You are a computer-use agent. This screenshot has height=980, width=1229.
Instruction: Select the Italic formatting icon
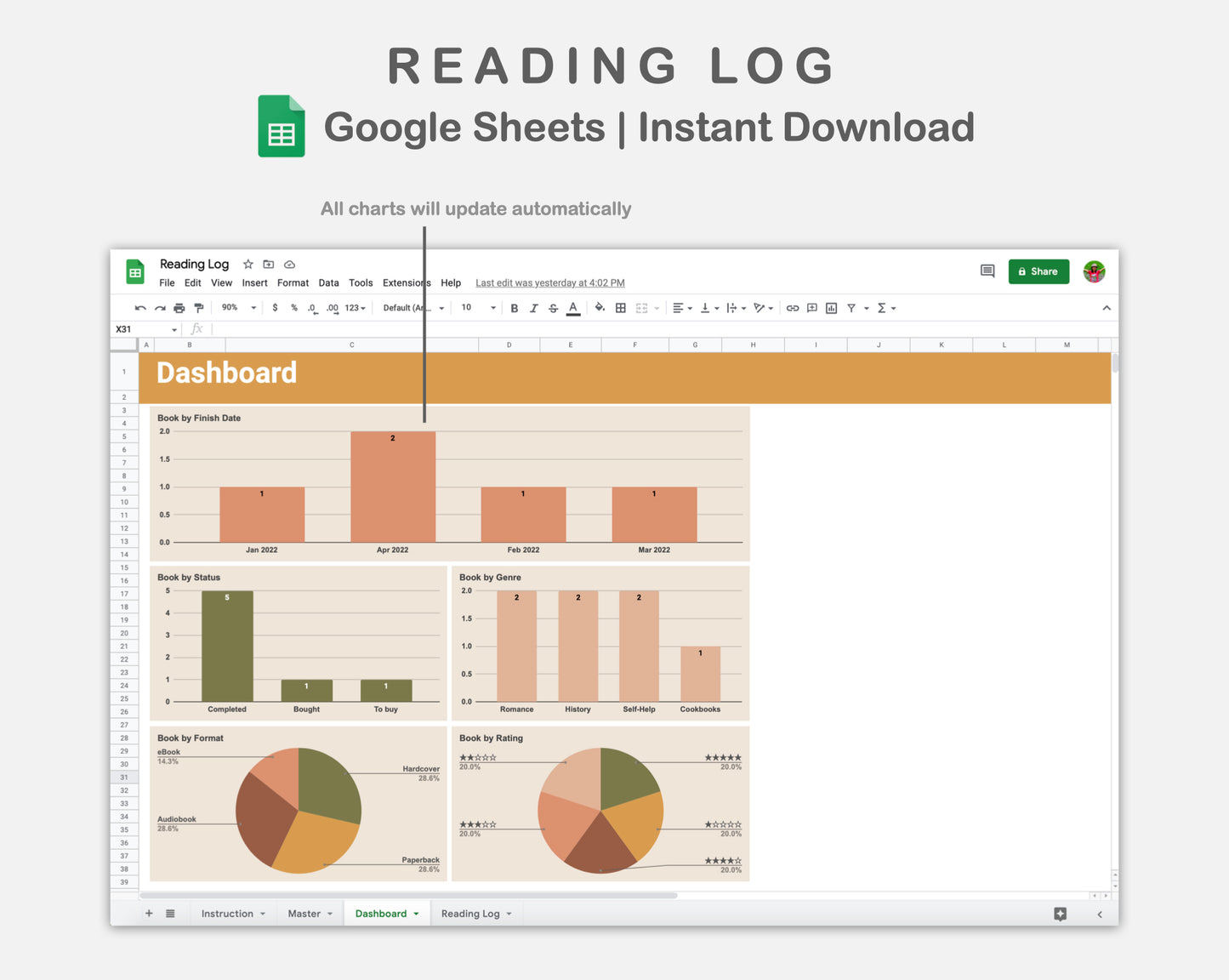tap(533, 307)
